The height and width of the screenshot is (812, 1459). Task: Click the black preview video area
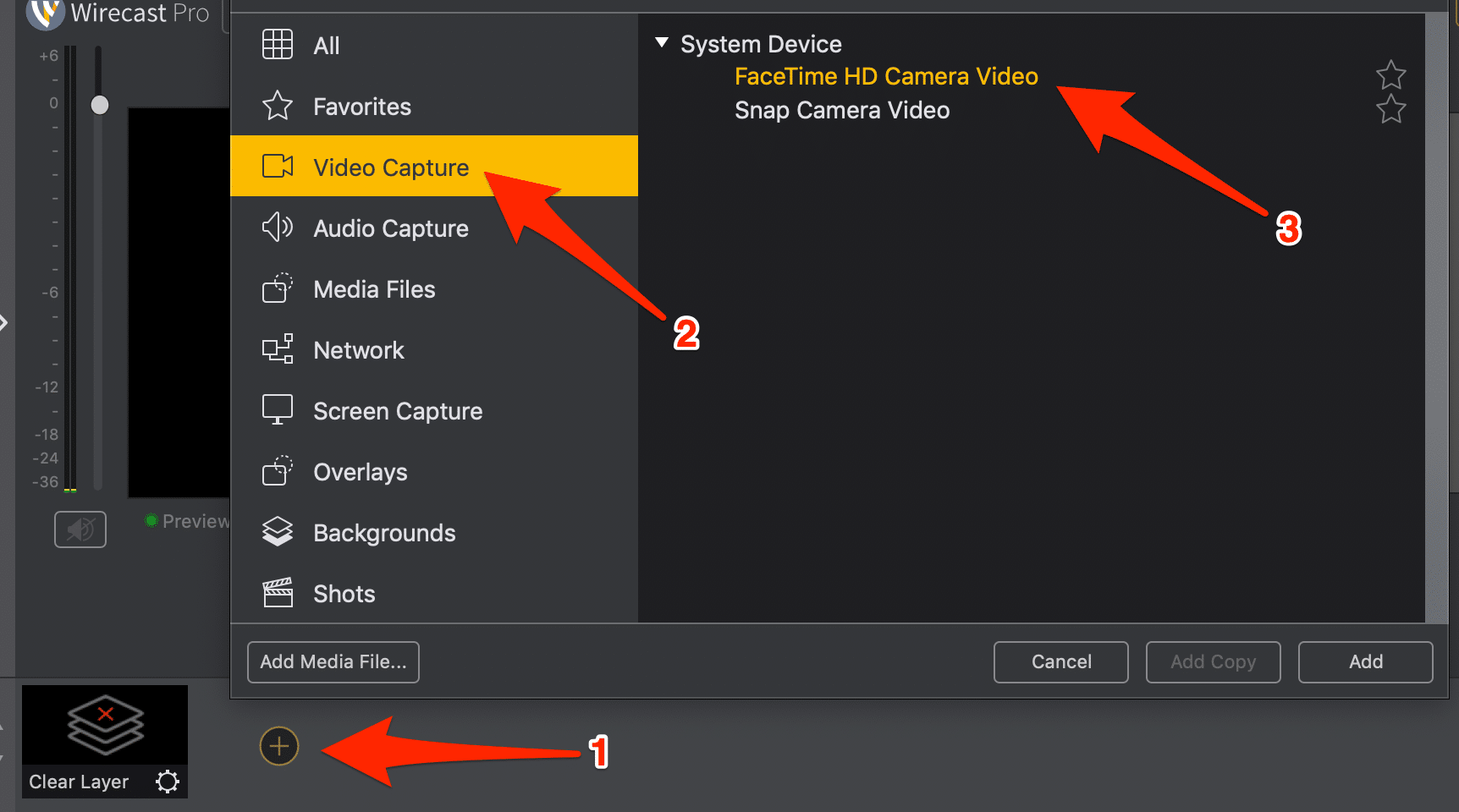pyautogui.click(x=179, y=302)
